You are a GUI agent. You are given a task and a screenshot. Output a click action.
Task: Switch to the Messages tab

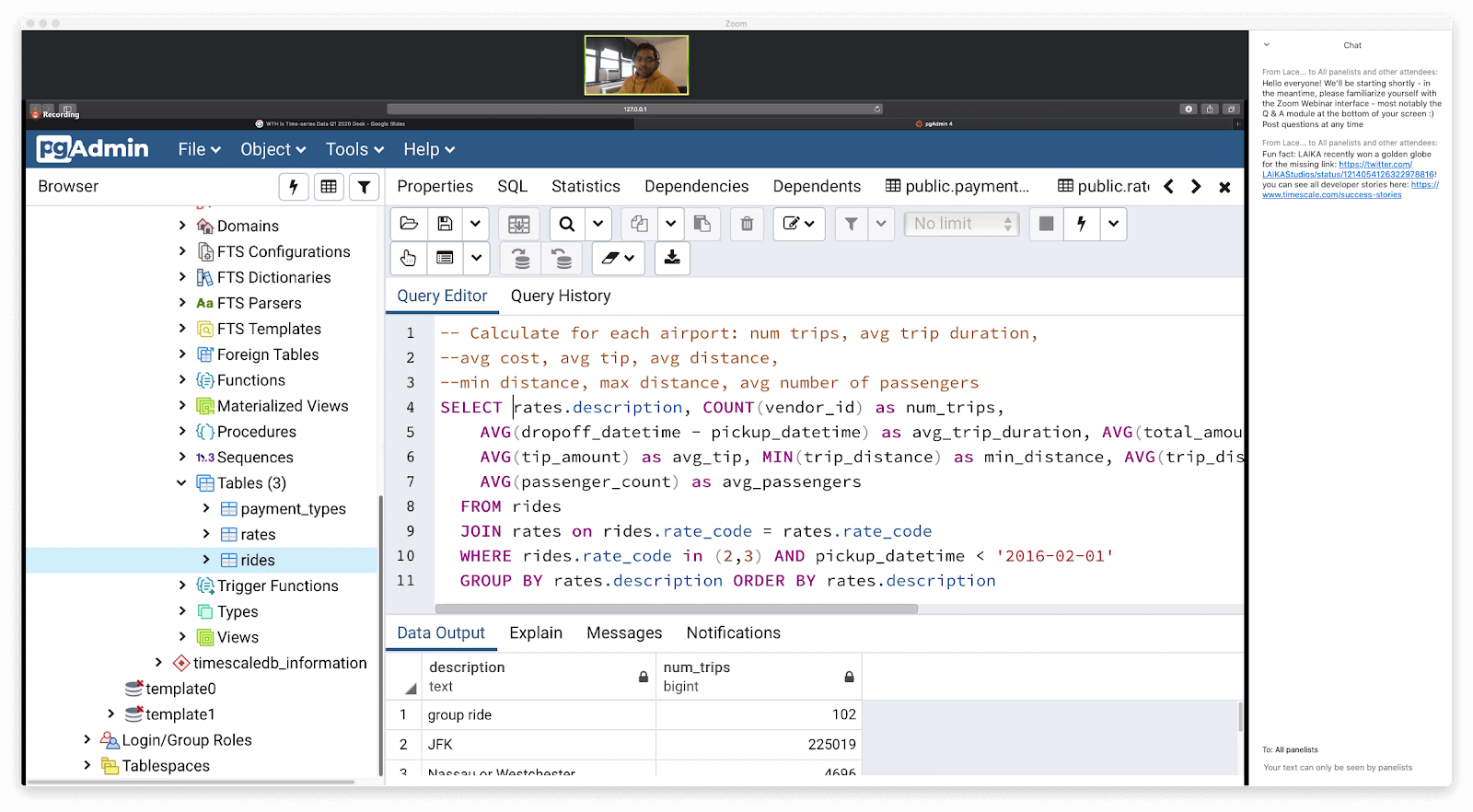click(x=623, y=632)
